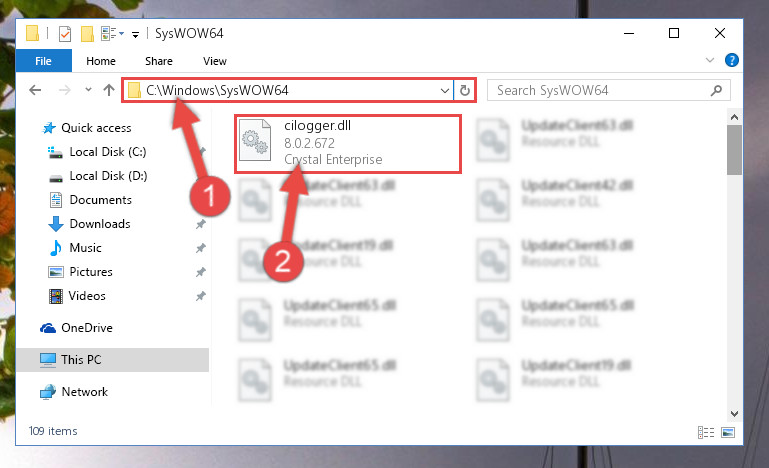Viewport: 769px width, 468px height.
Task: Go up one folder level
Action: coord(109,90)
